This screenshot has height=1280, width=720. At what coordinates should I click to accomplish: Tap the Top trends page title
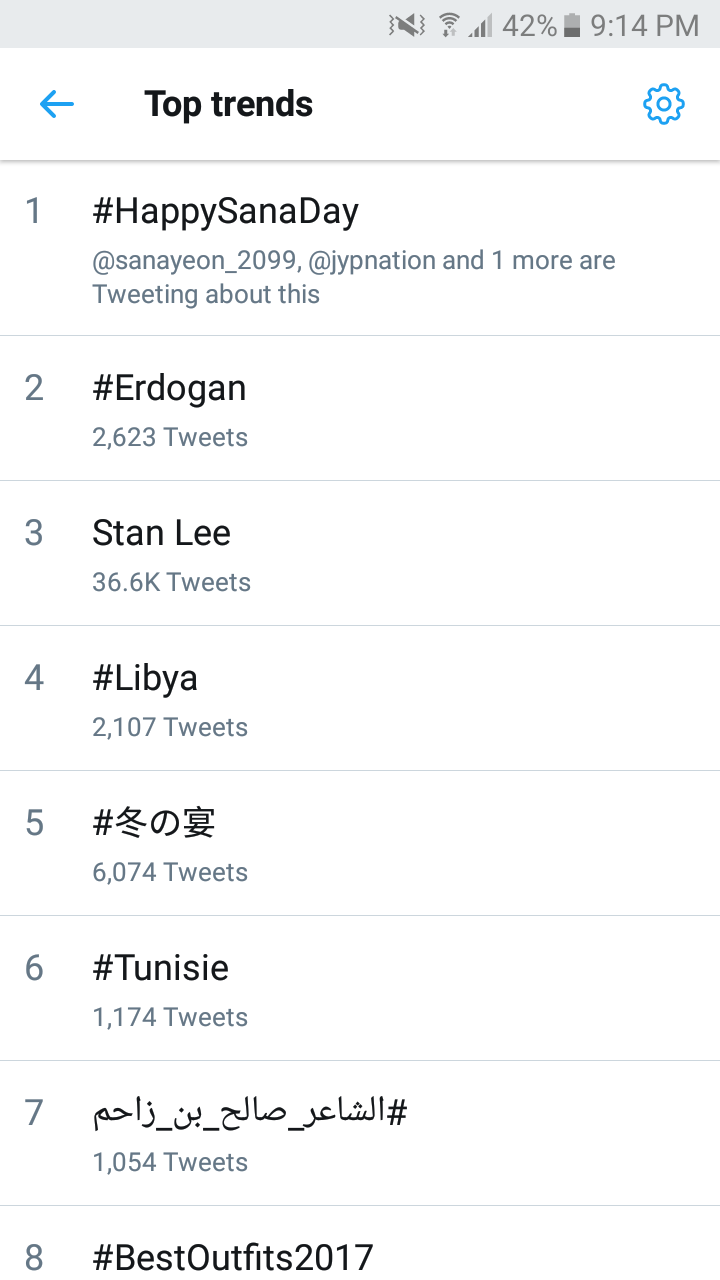click(228, 104)
